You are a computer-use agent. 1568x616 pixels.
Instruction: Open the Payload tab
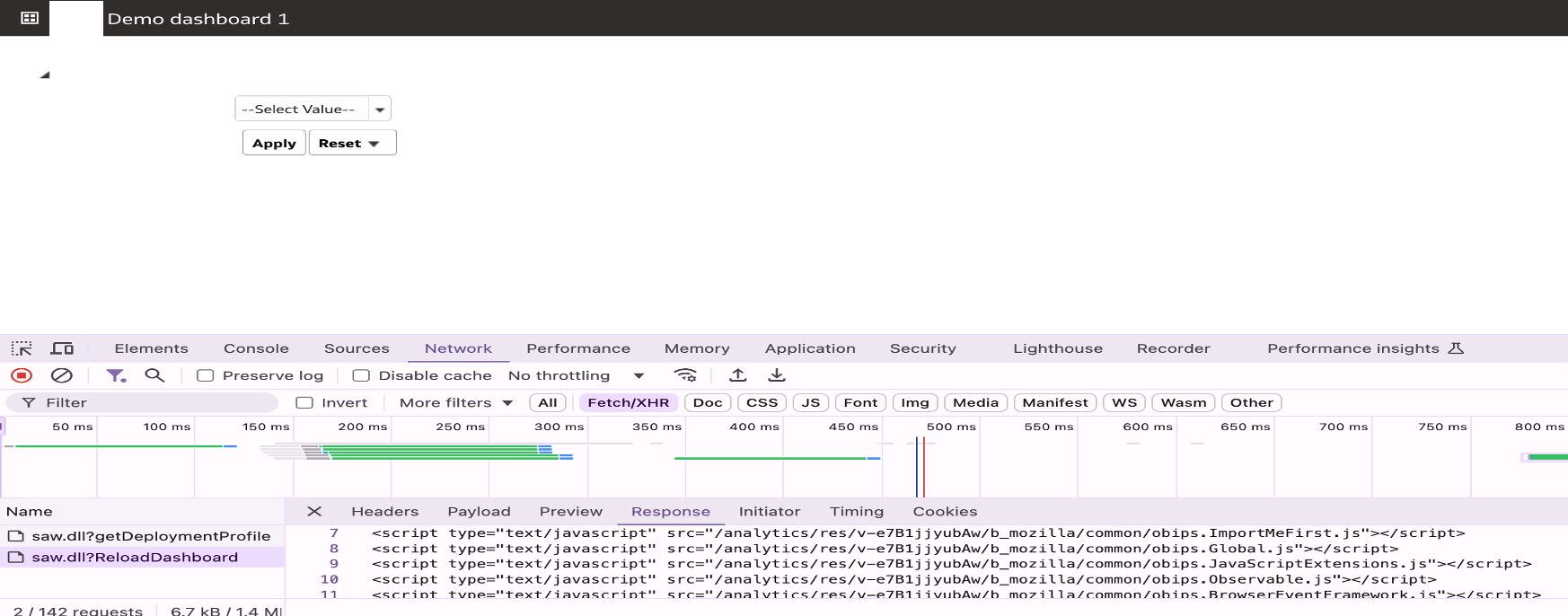pyautogui.click(x=479, y=511)
